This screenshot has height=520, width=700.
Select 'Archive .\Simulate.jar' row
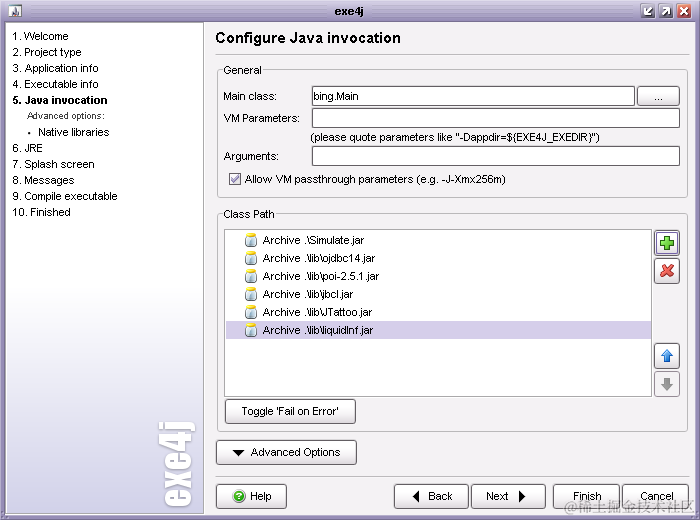tap(438, 240)
